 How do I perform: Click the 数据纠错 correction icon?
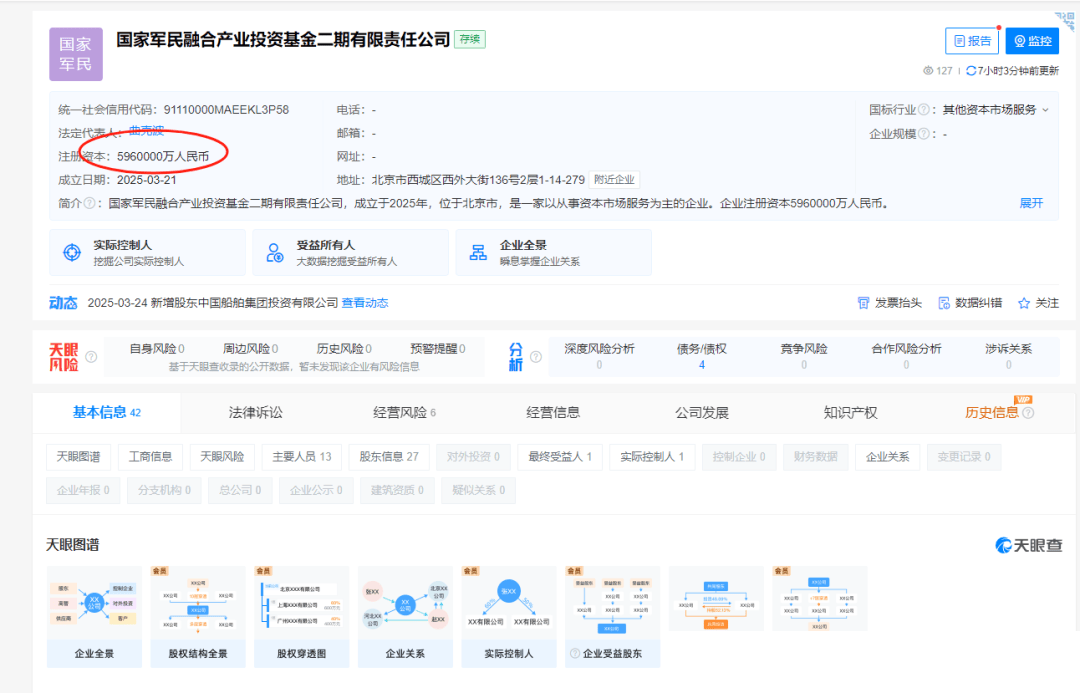coord(944,303)
